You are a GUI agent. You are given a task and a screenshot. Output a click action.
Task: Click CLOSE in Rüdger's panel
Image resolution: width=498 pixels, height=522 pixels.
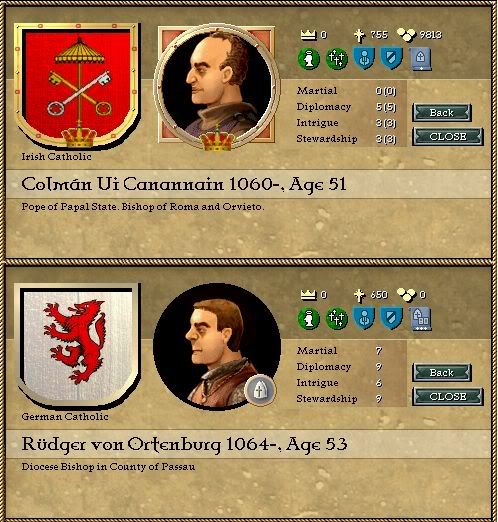(448, 396)
